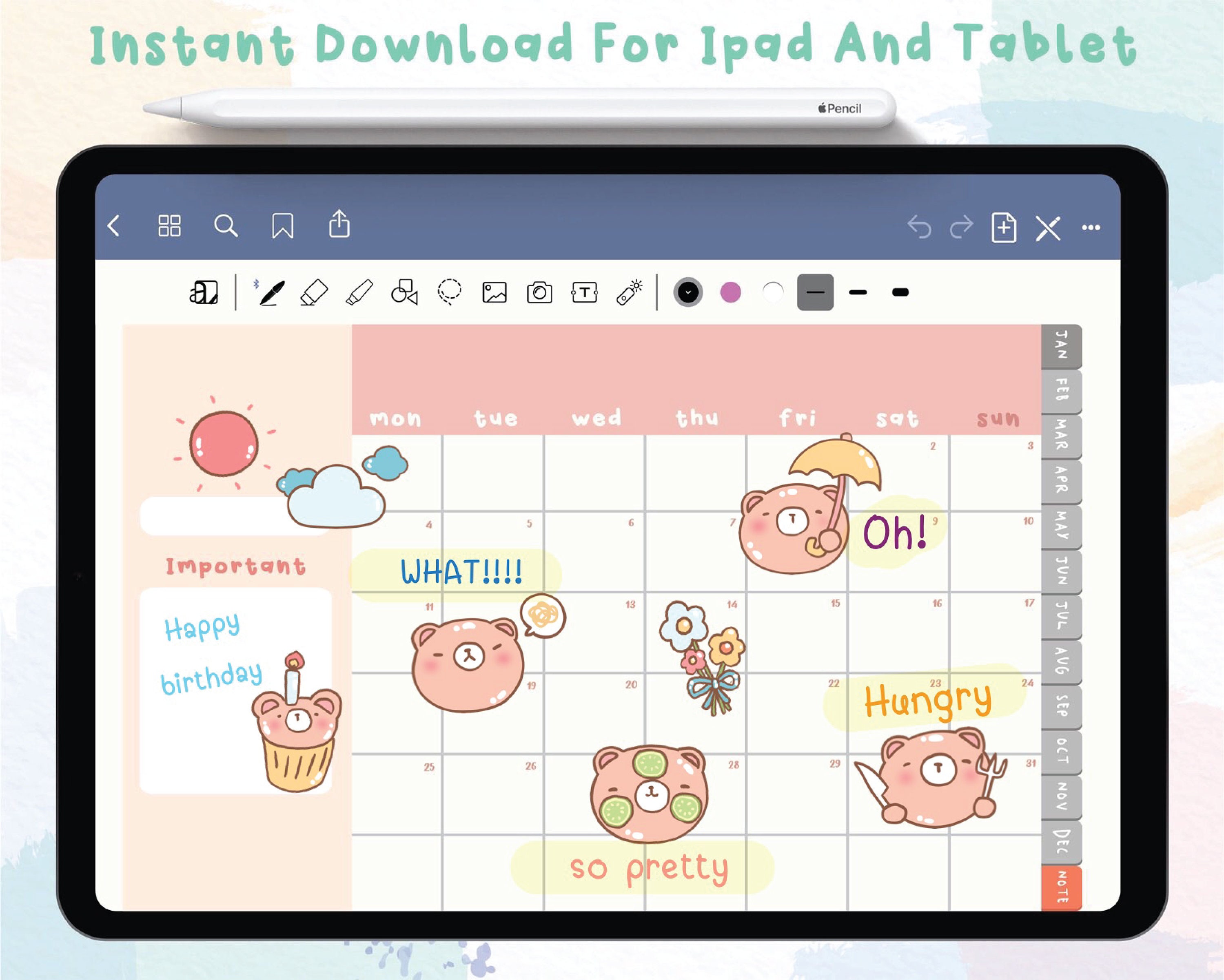Redo the last action
Viewport: 1224px width, 980px height.
coord(961,228)
